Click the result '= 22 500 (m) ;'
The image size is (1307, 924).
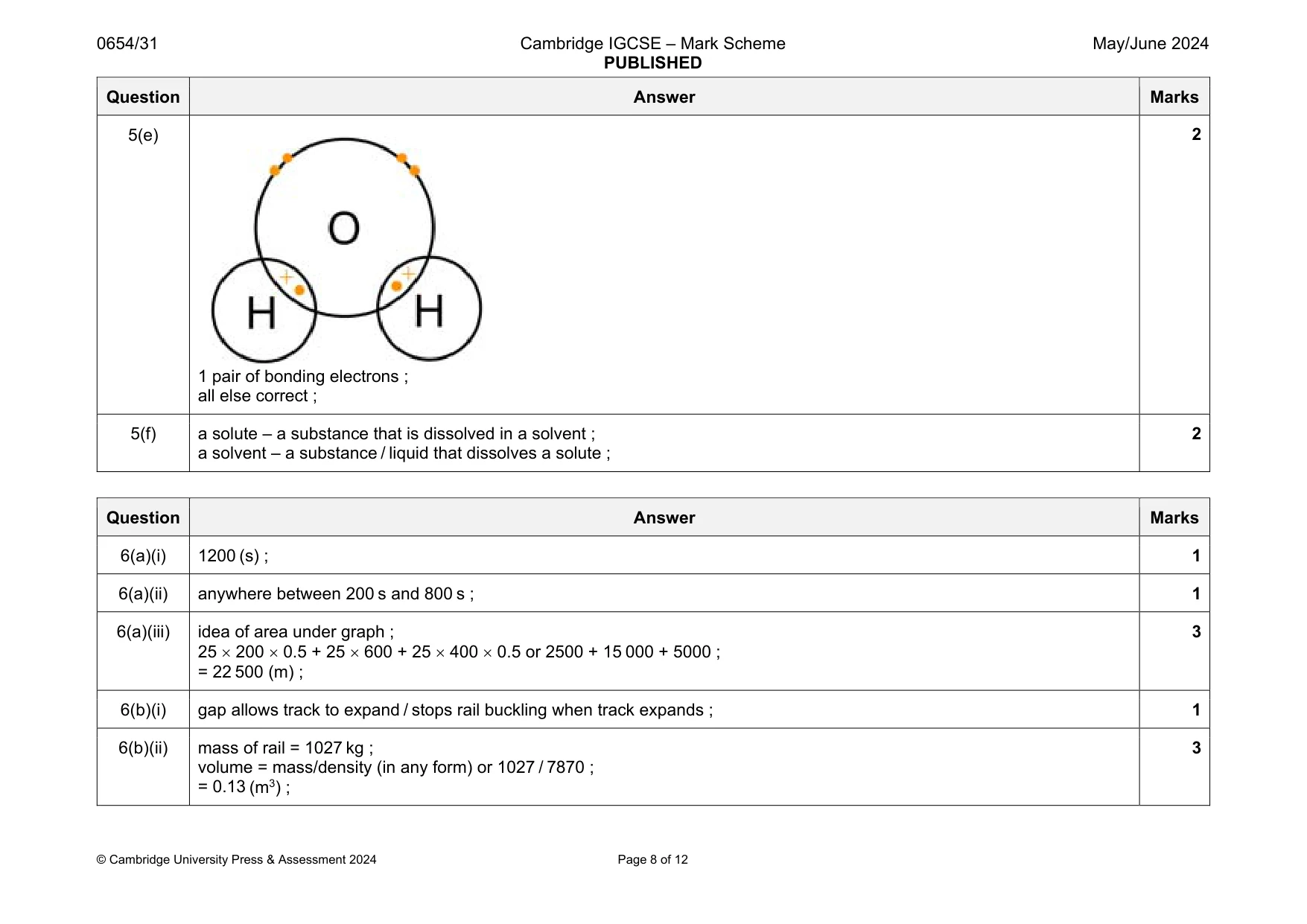(x=250, y=672)
